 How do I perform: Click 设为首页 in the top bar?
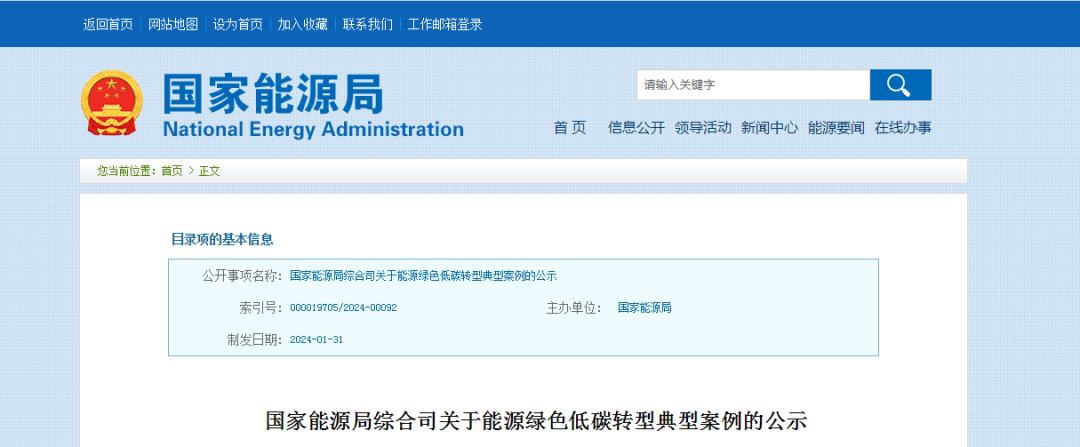238,24
